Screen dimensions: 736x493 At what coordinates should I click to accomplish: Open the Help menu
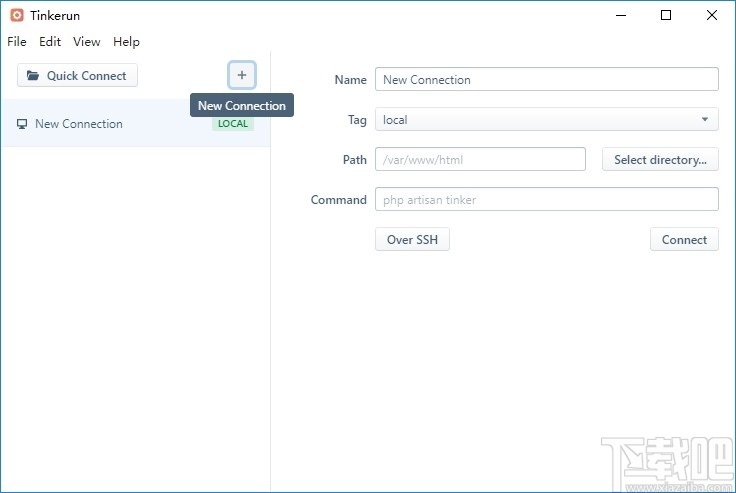click(126, 42)
